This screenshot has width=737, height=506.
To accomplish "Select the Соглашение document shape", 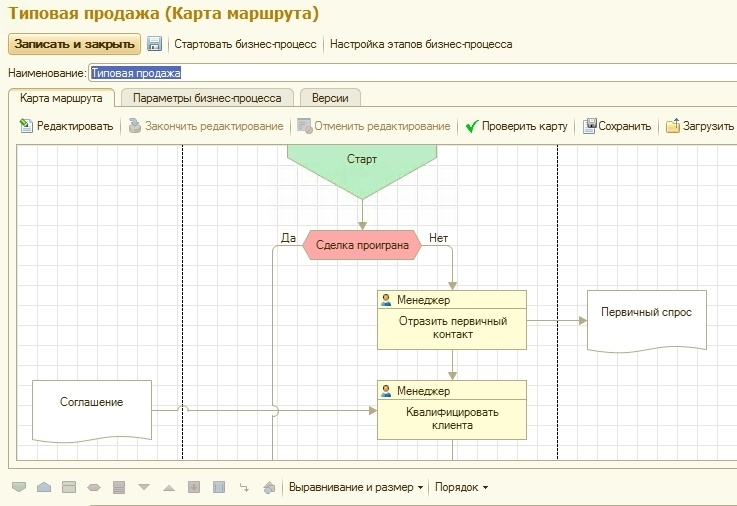I will [x=92, y=412].
